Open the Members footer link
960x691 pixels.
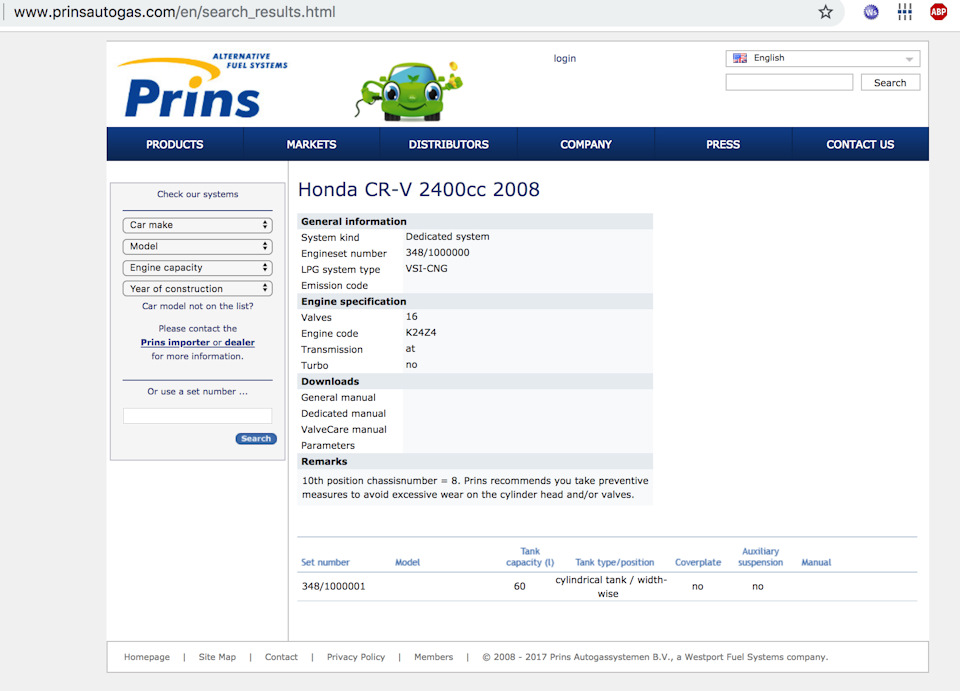pos(433,657)
